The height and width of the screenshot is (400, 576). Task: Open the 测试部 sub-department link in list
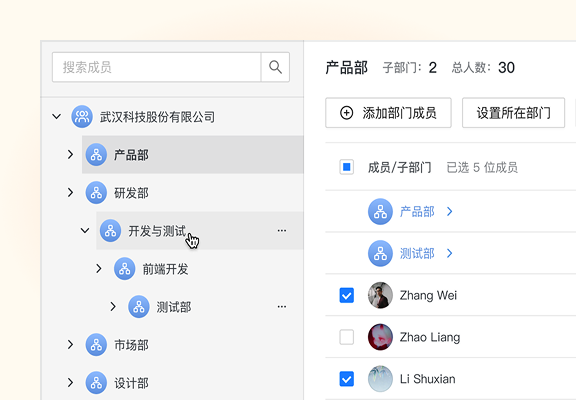pos(417,253)
